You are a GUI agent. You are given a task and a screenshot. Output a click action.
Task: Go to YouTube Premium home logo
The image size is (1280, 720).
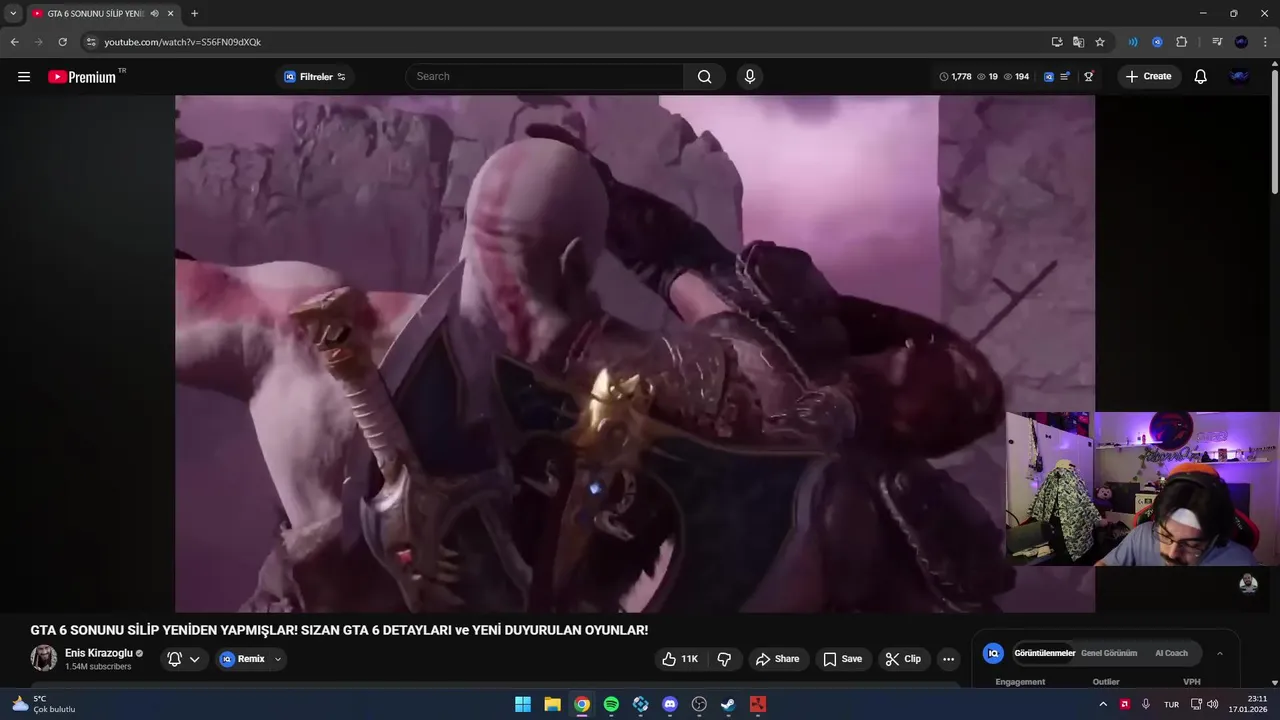82,77
